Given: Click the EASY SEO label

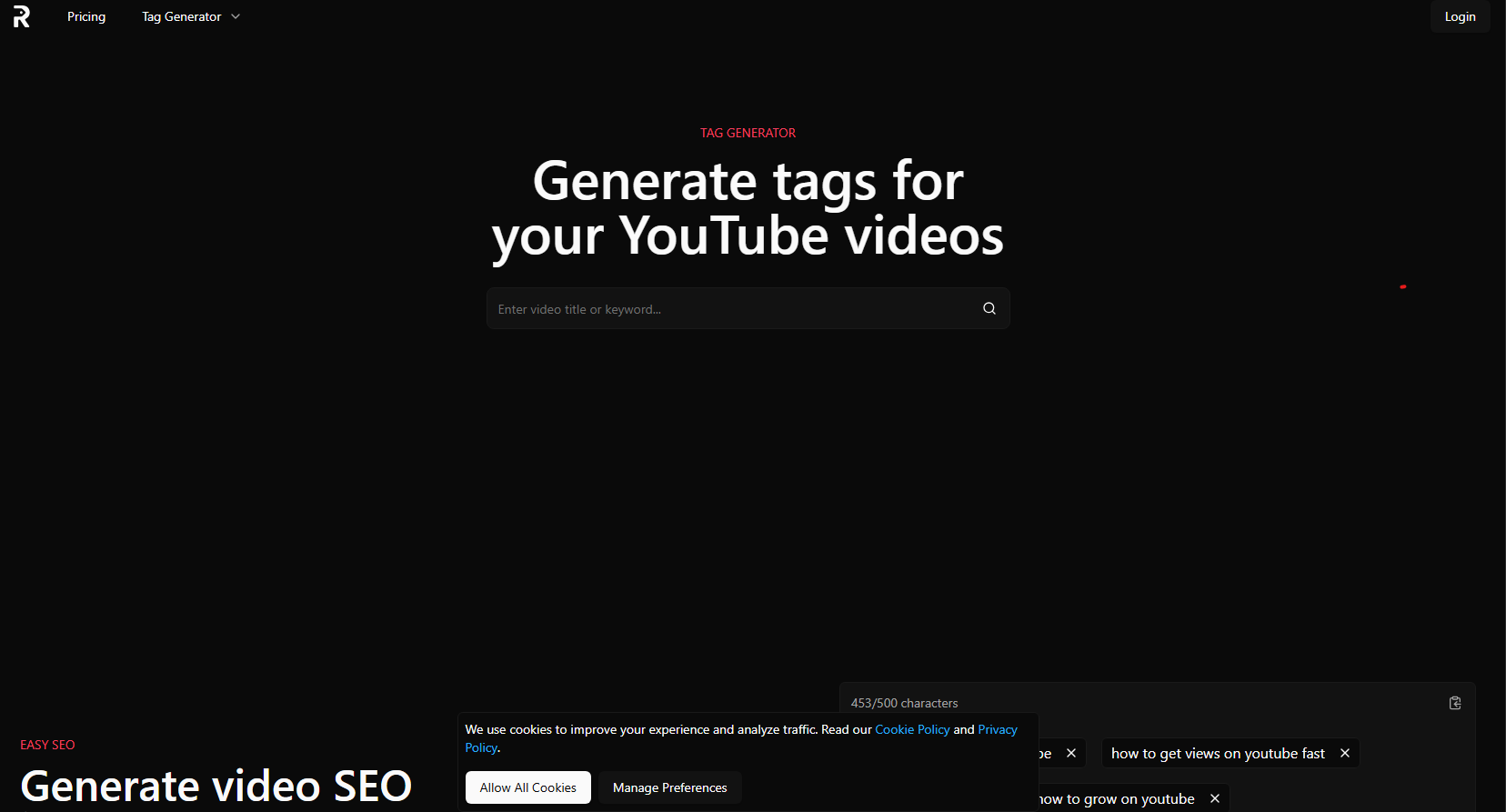Looking at the screenshot, I should [x=47, y=745].
